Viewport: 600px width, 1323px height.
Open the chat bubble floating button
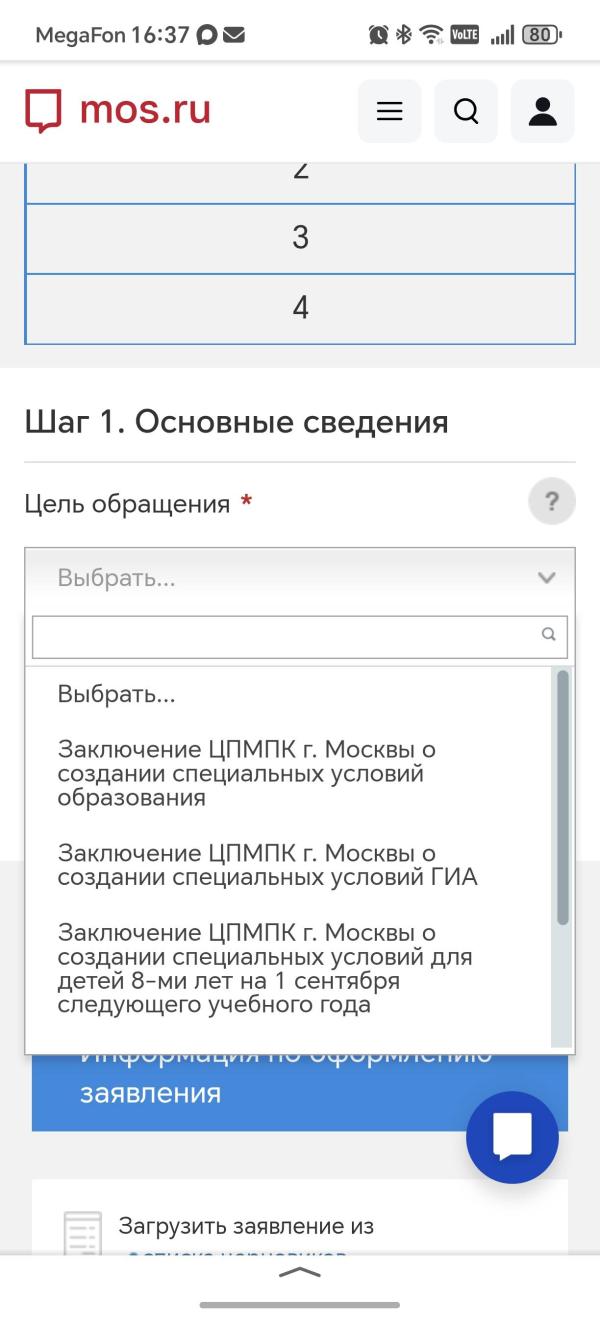point(512,1137)
